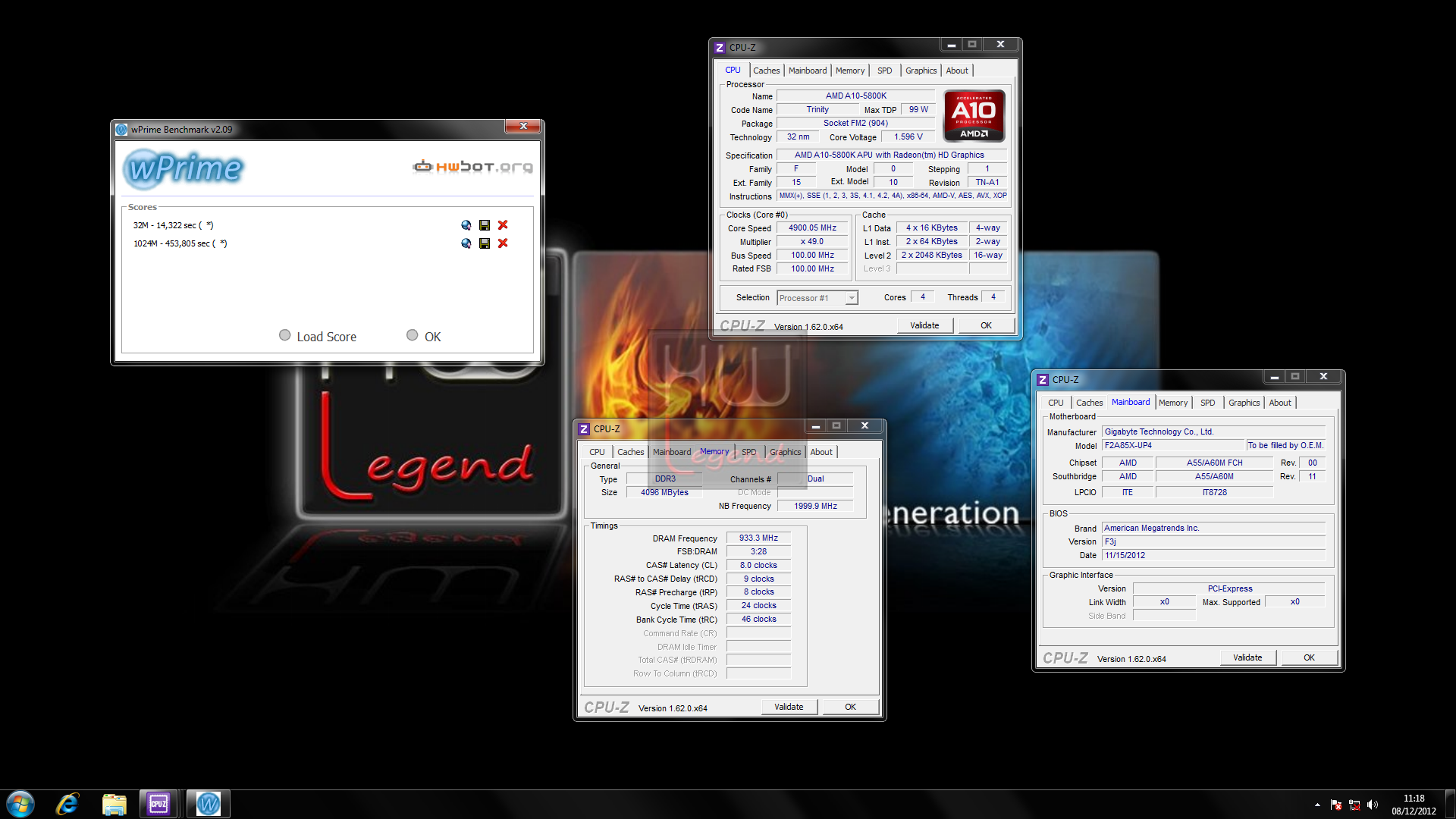
Task: Click the BIOS date 11/15/2012 field
Action: [1213, 556]
